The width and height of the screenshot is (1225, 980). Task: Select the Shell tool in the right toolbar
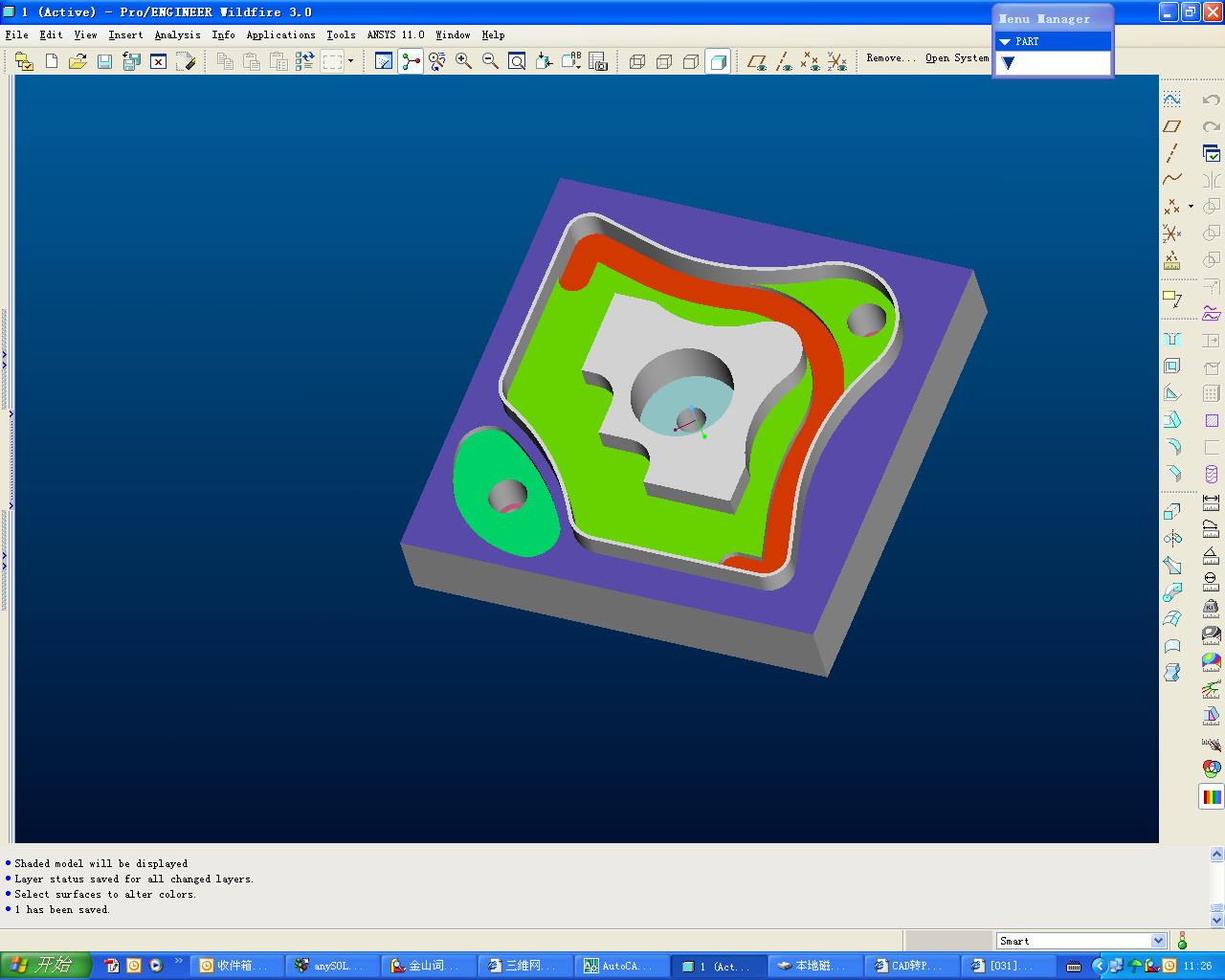[x=1172, y=367]
